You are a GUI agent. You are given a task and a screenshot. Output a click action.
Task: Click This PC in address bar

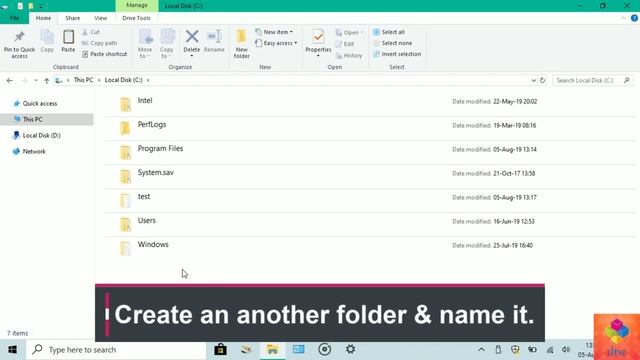83,80
